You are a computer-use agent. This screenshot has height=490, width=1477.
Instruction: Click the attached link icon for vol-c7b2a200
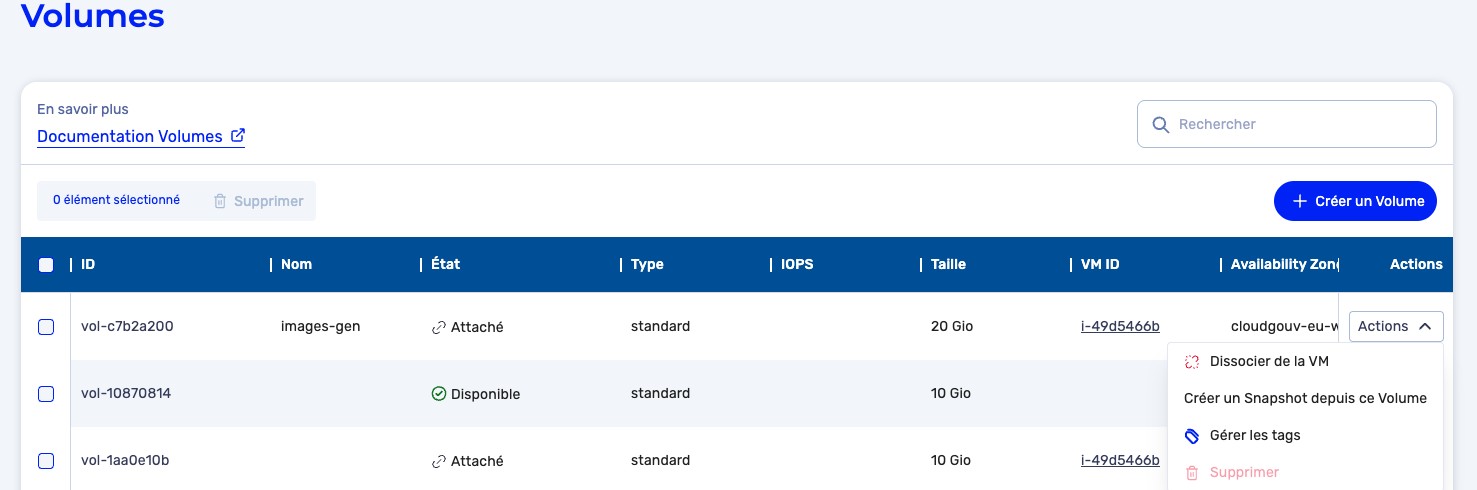[438, 327]
